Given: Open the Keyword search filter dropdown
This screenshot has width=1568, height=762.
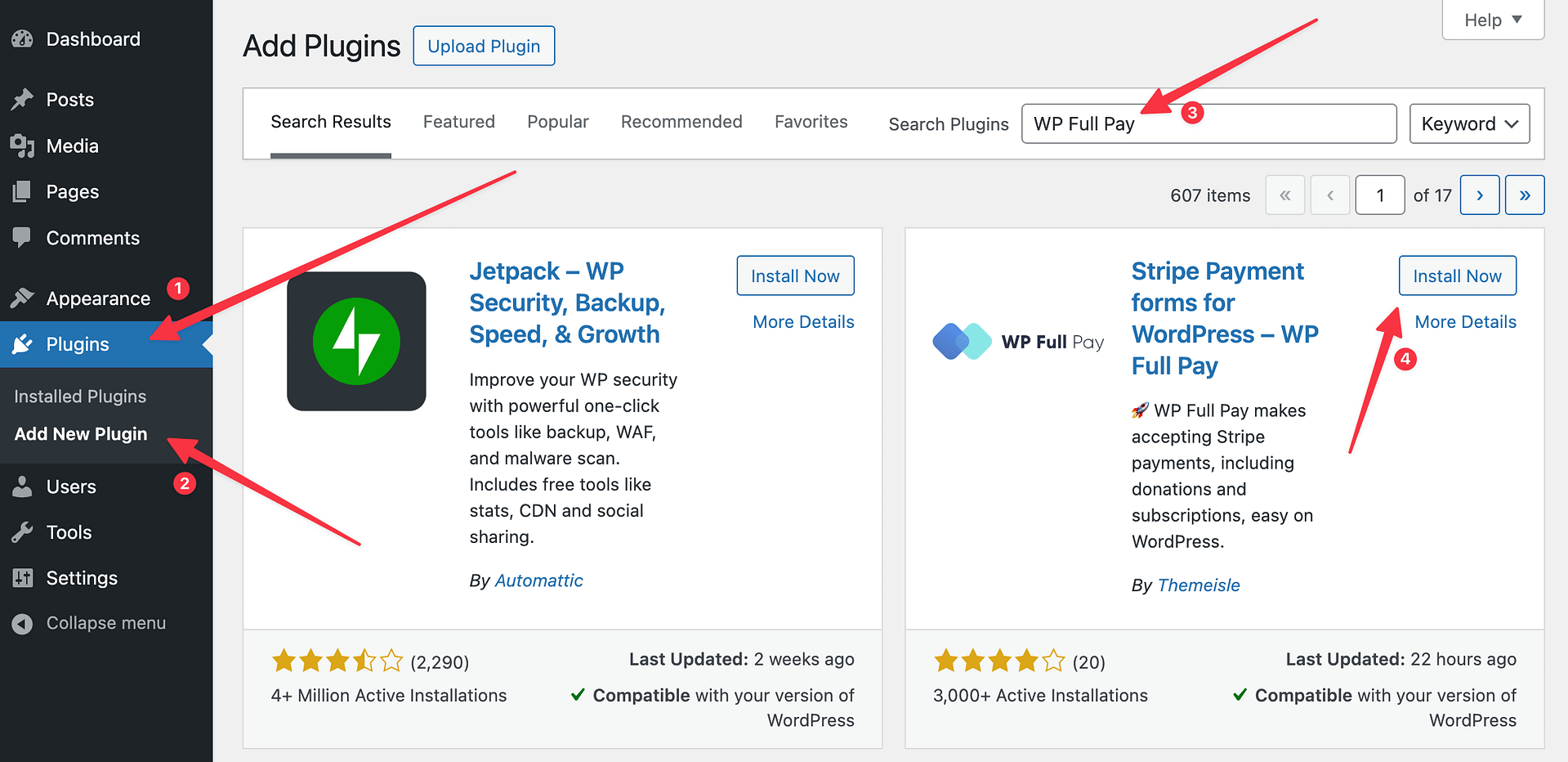Looking at the screenshot, I should click(x=1468, y=123).
